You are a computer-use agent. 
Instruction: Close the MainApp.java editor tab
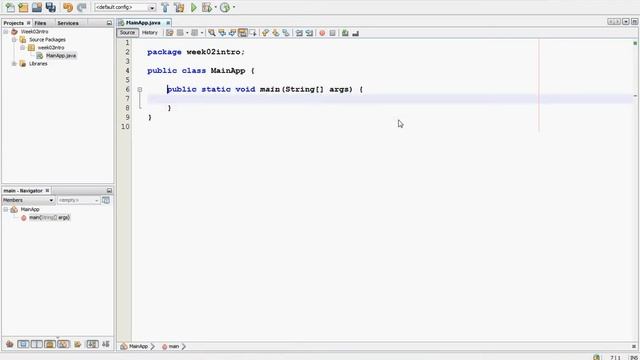click(168, 23)
